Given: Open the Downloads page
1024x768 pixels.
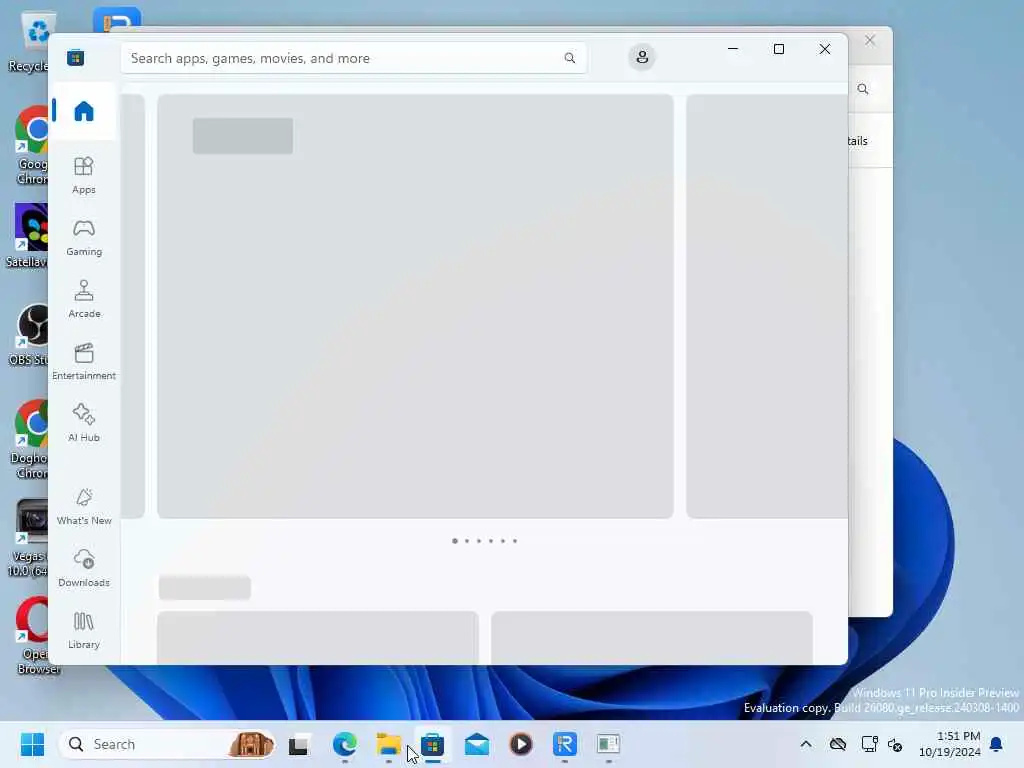Looking at the screenshot, I should (x=84, y=569).
